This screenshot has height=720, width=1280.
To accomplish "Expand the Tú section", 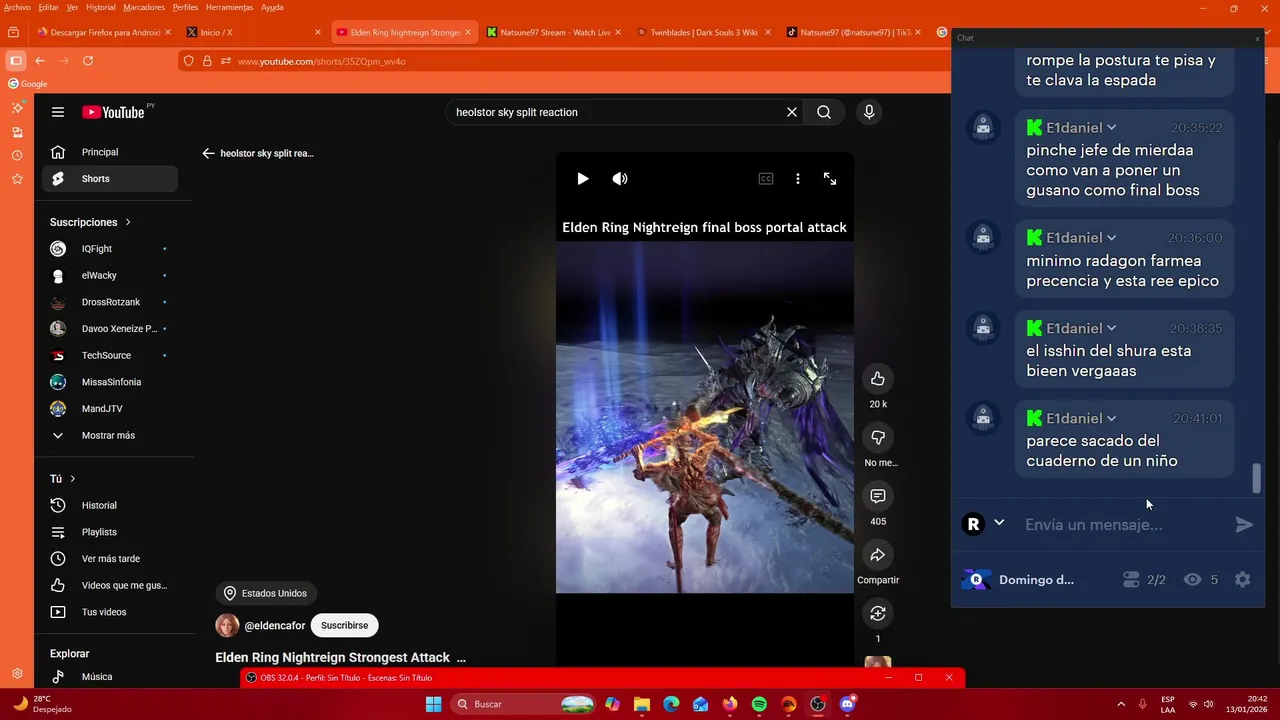I will 63,479.
